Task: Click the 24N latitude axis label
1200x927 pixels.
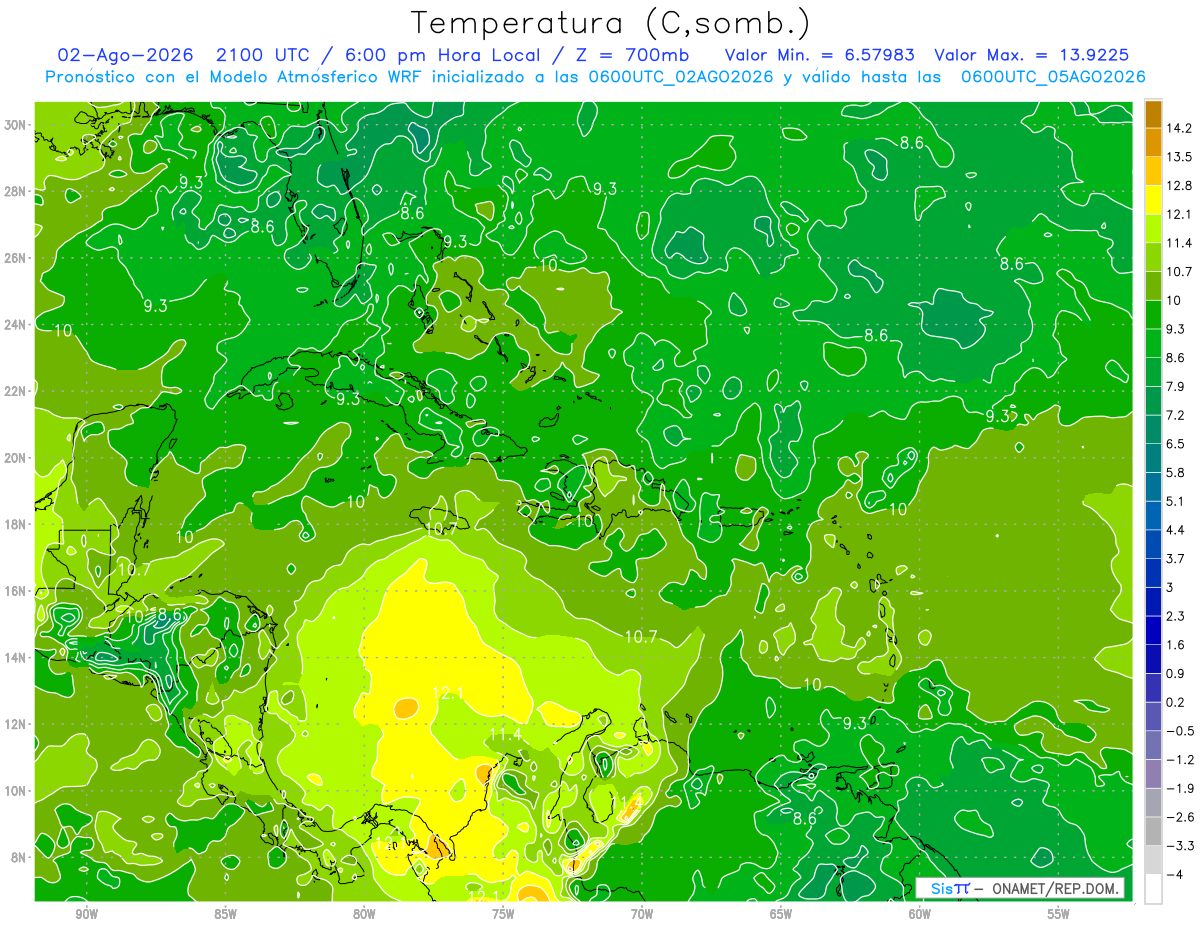Action: [x=17, y=325]
